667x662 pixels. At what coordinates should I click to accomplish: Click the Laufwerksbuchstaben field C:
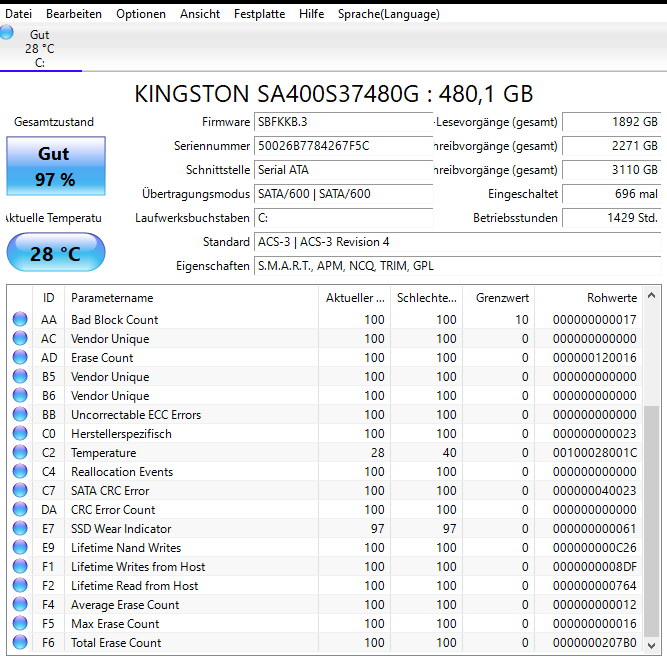pyautogui.click(x=343, y=218)
